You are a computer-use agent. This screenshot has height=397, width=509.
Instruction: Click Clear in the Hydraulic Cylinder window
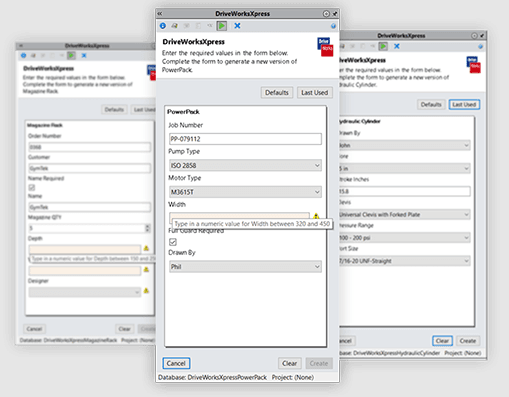442,341
